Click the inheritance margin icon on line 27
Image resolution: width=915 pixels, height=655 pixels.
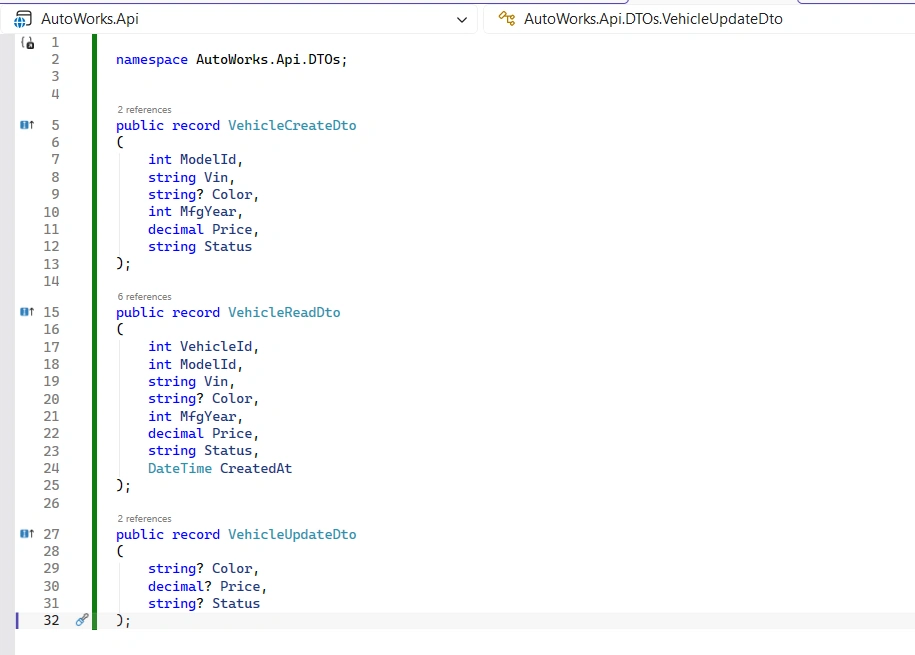pos(27,534)
